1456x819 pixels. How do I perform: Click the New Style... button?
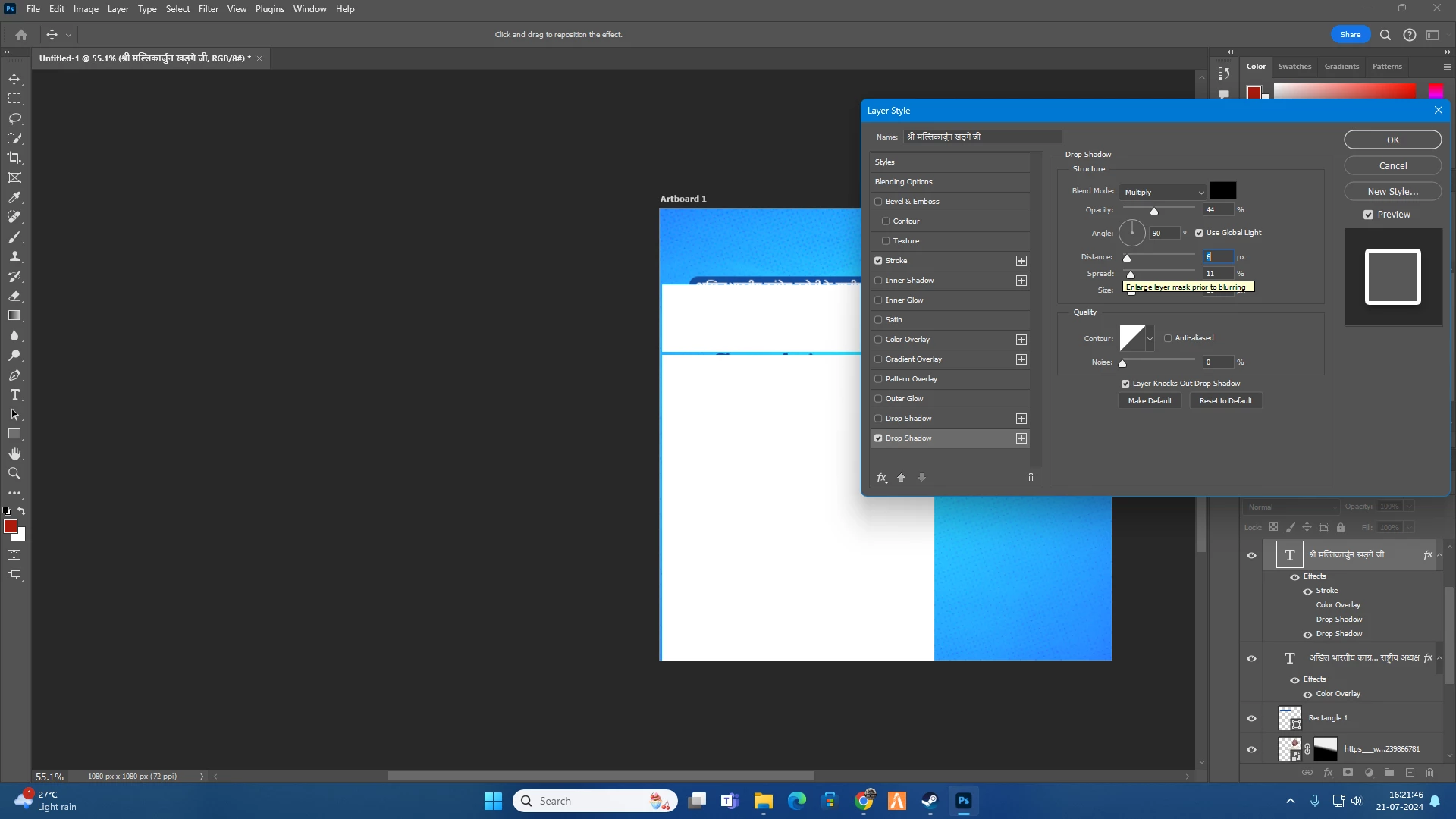point(1392,192)
